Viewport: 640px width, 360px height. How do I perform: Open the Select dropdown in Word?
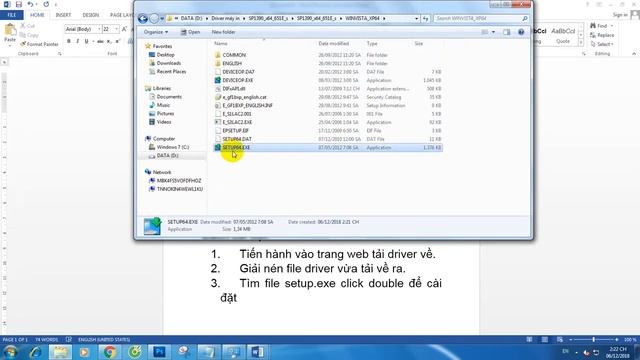(x=602, y=44)
